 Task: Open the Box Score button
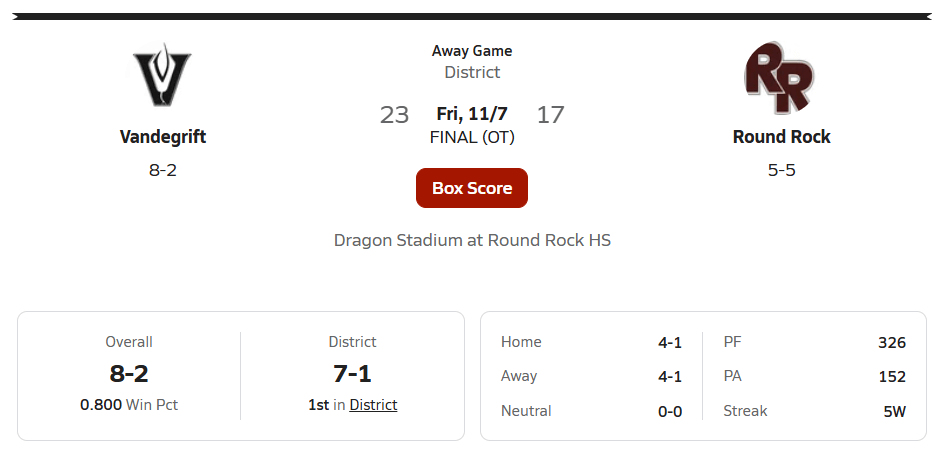472,188
